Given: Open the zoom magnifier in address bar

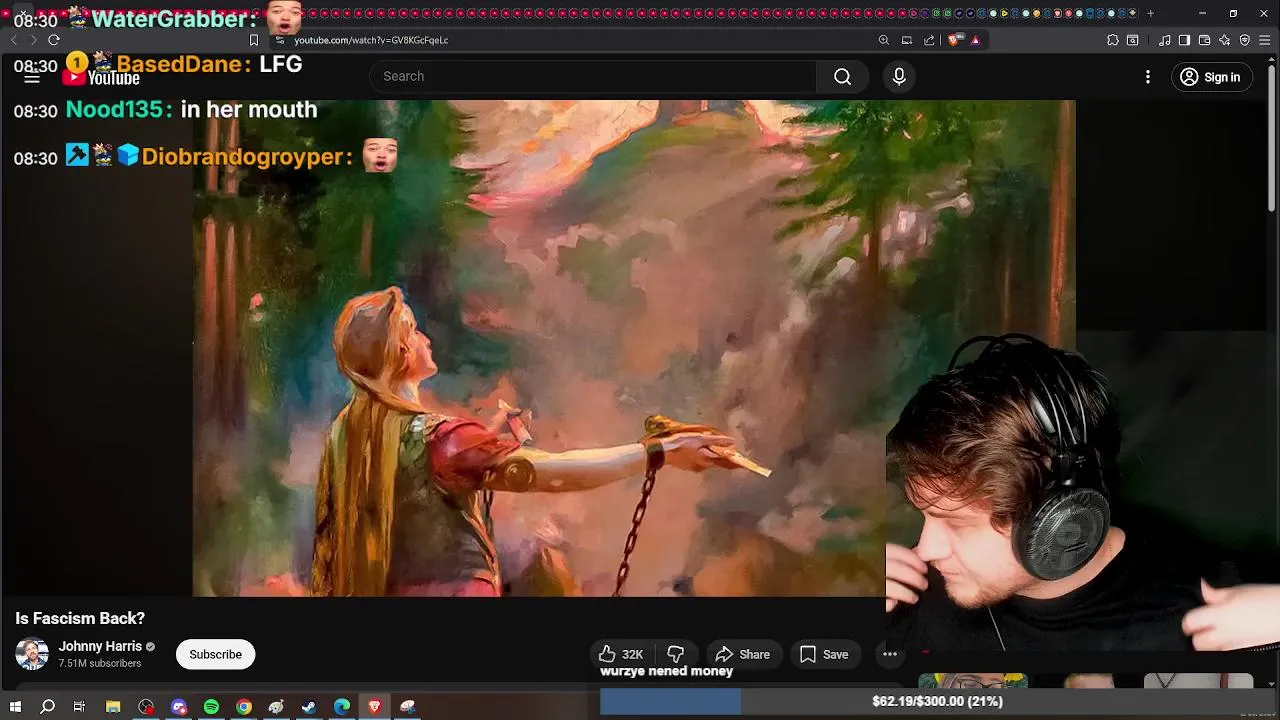Looking at the screenshot, I should coord(884,40).
